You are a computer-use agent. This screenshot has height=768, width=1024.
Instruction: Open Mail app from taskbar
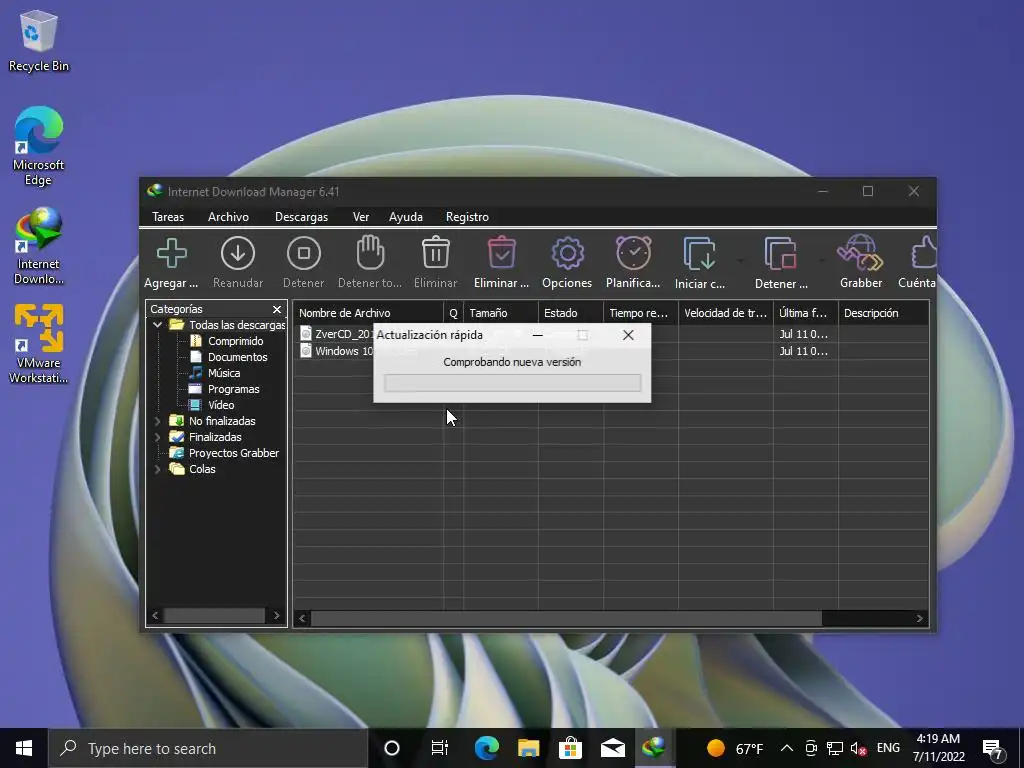tap(613, 748)
